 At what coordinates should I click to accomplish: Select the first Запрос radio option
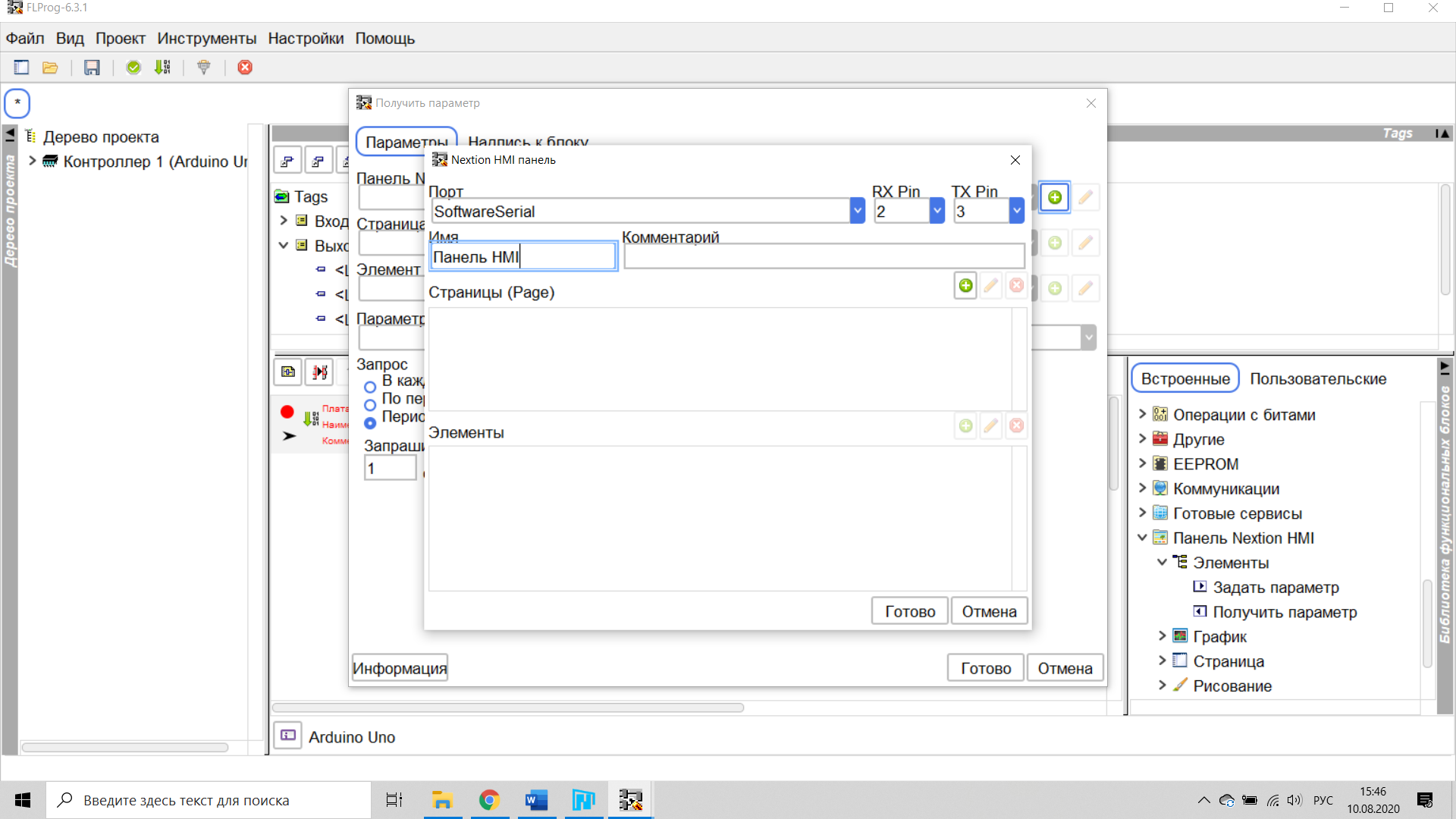point(370,387)
